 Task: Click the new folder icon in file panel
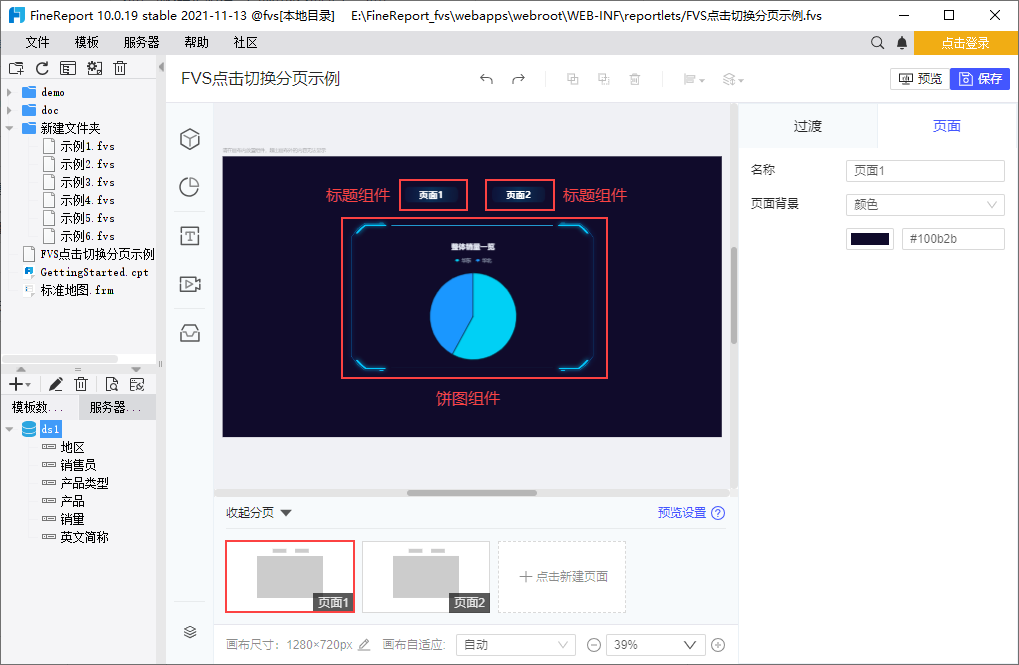[16, 68]
